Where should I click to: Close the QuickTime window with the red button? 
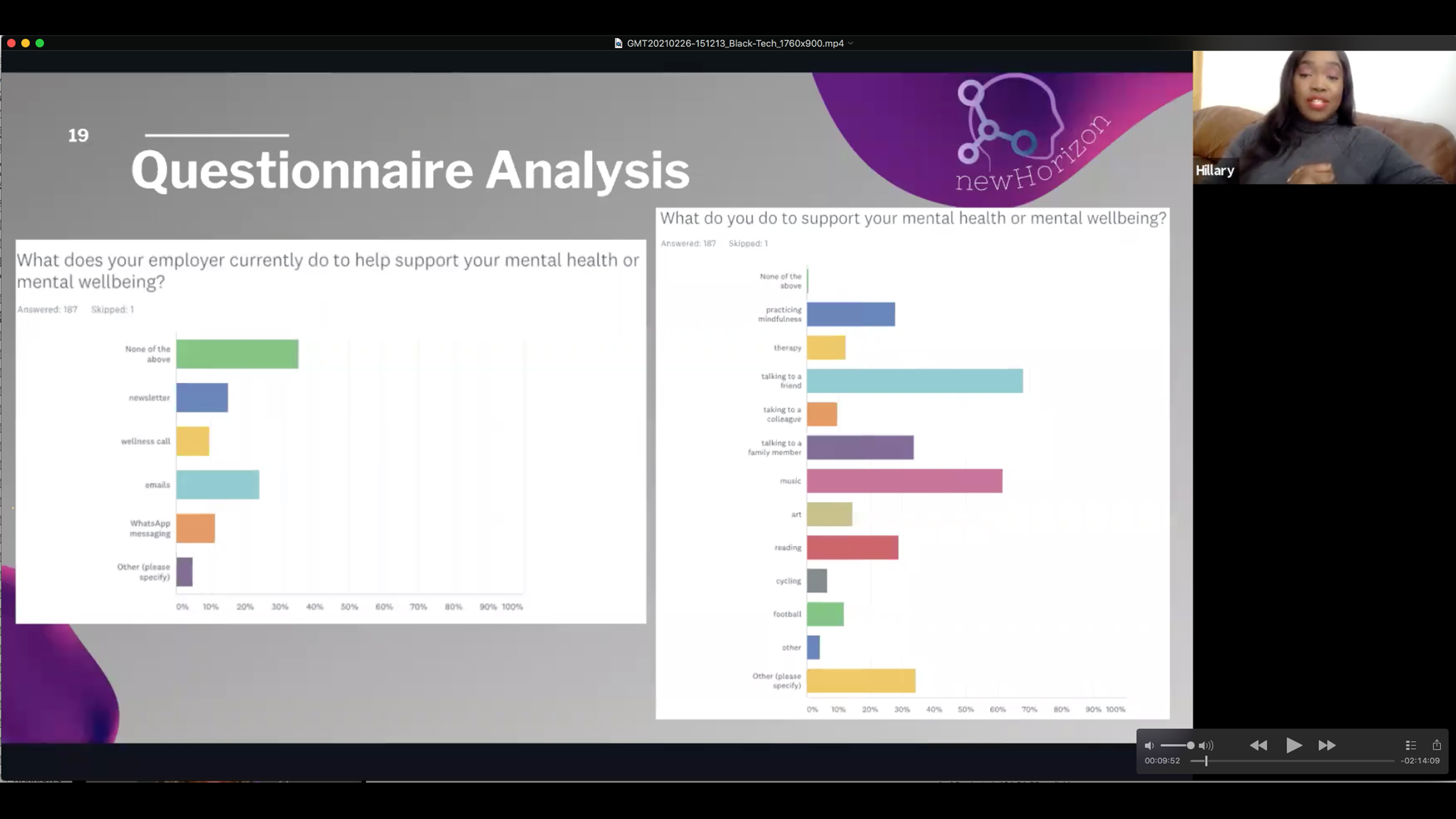(x=11, y=43)
